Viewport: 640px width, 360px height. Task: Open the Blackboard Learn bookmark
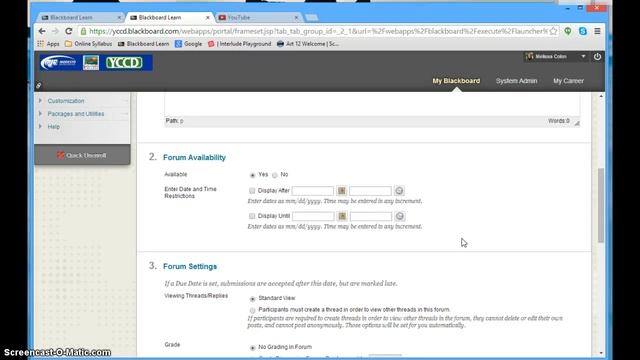point(143,44)
